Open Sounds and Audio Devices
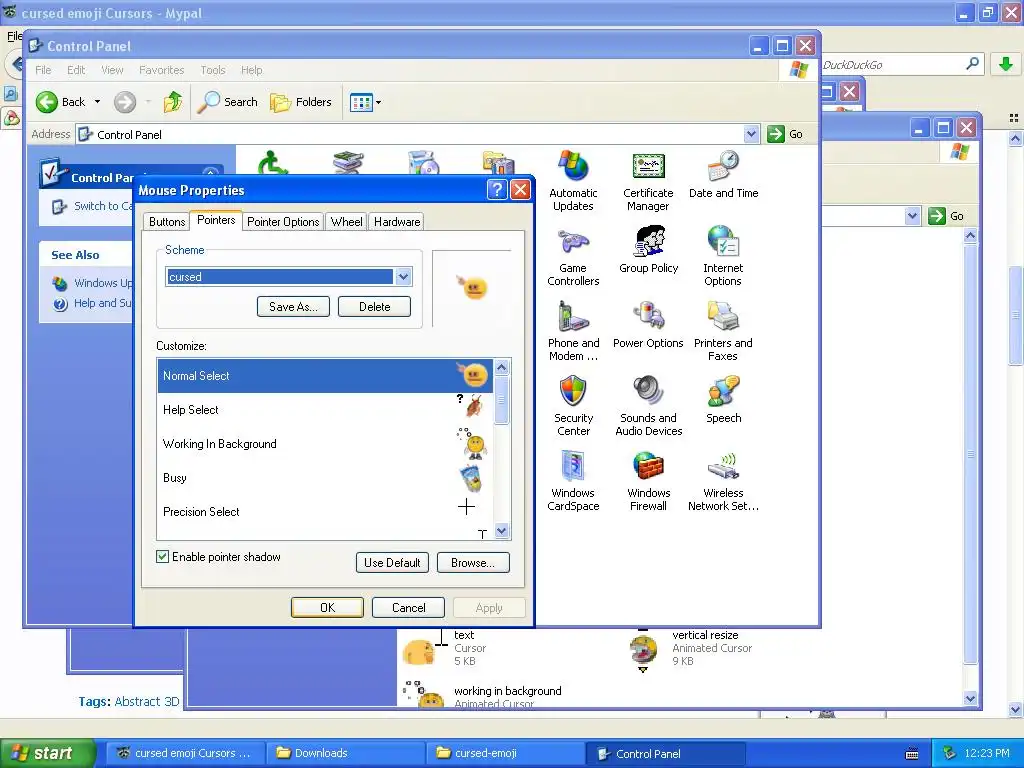This screenshot has width=1024, height=768. click(648, 406)
